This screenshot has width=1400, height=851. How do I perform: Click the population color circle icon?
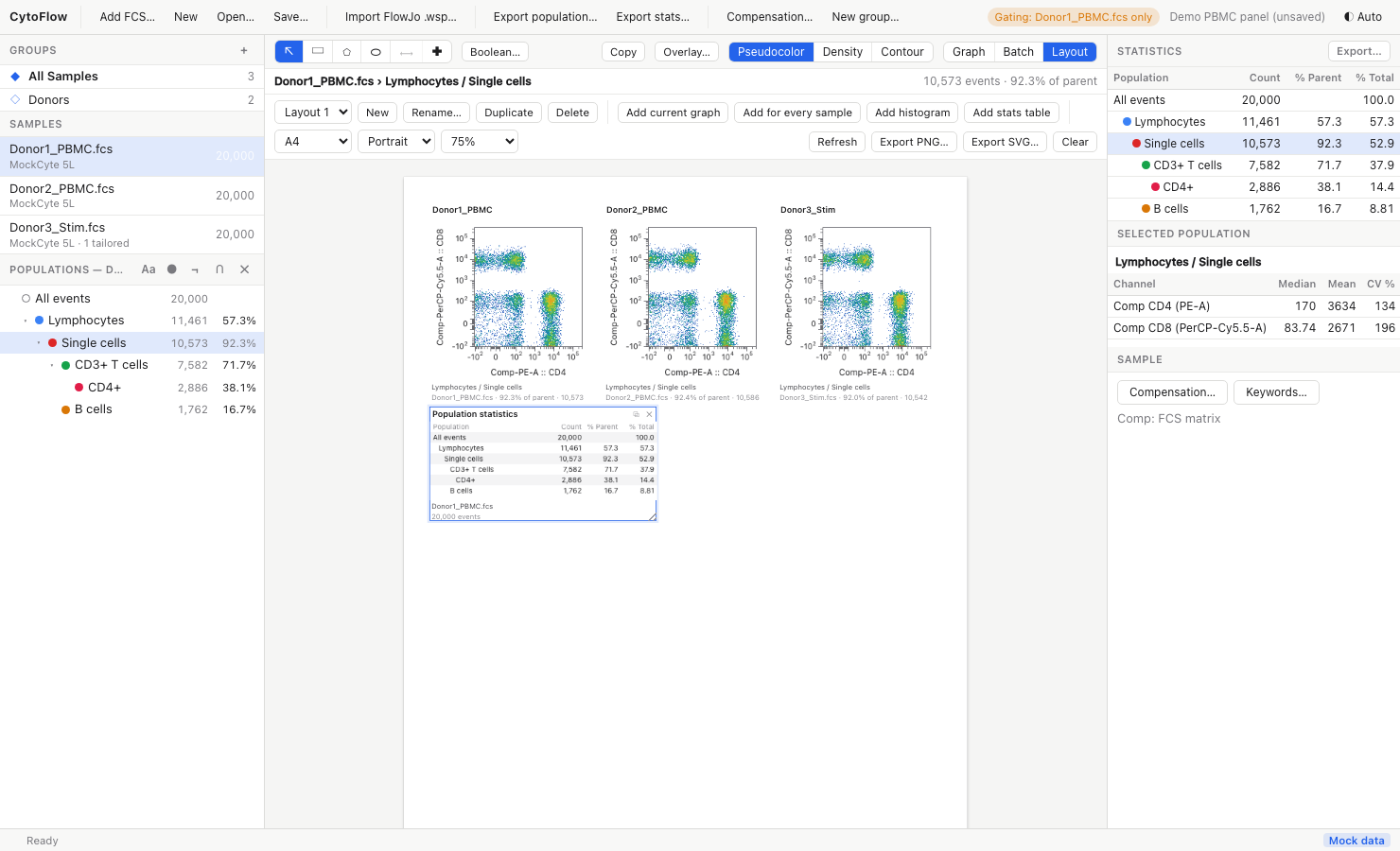pos(172,269)
